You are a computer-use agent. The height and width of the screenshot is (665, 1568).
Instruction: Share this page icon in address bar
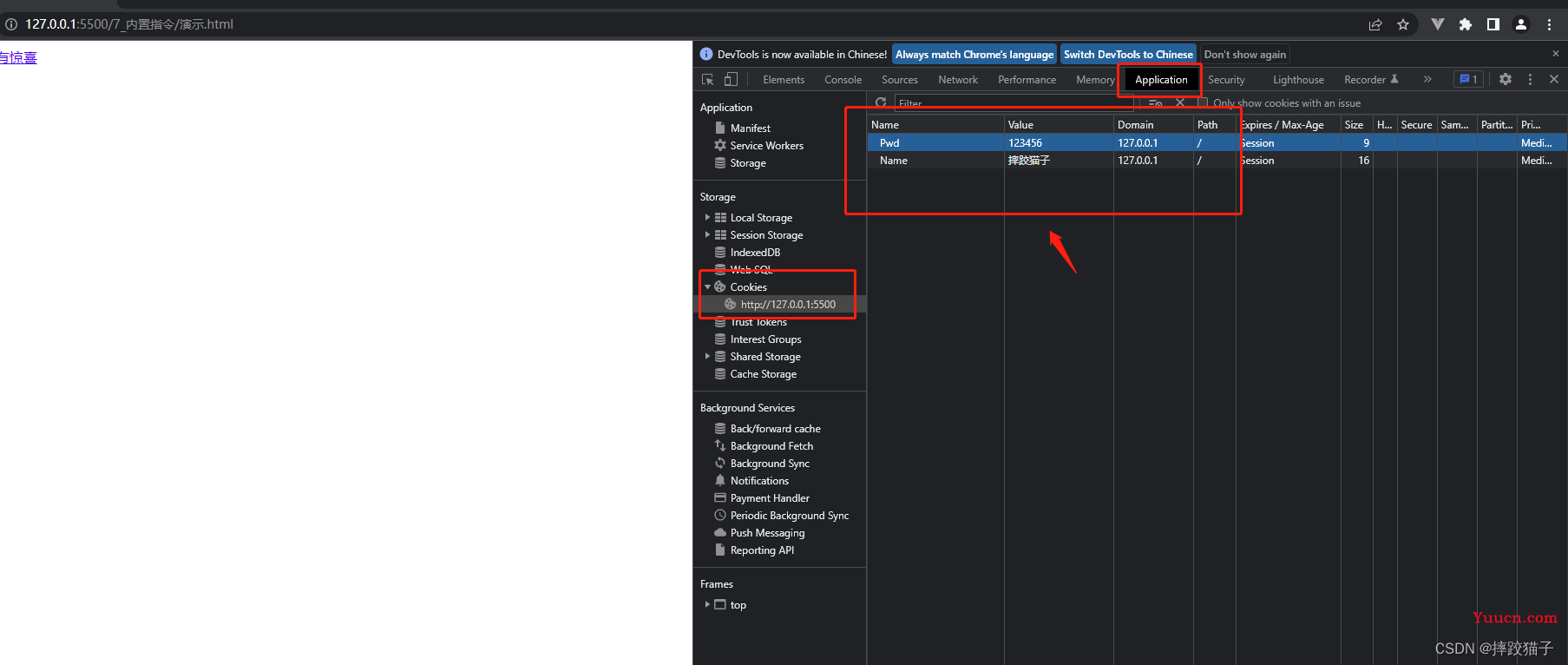(1375, 24)
